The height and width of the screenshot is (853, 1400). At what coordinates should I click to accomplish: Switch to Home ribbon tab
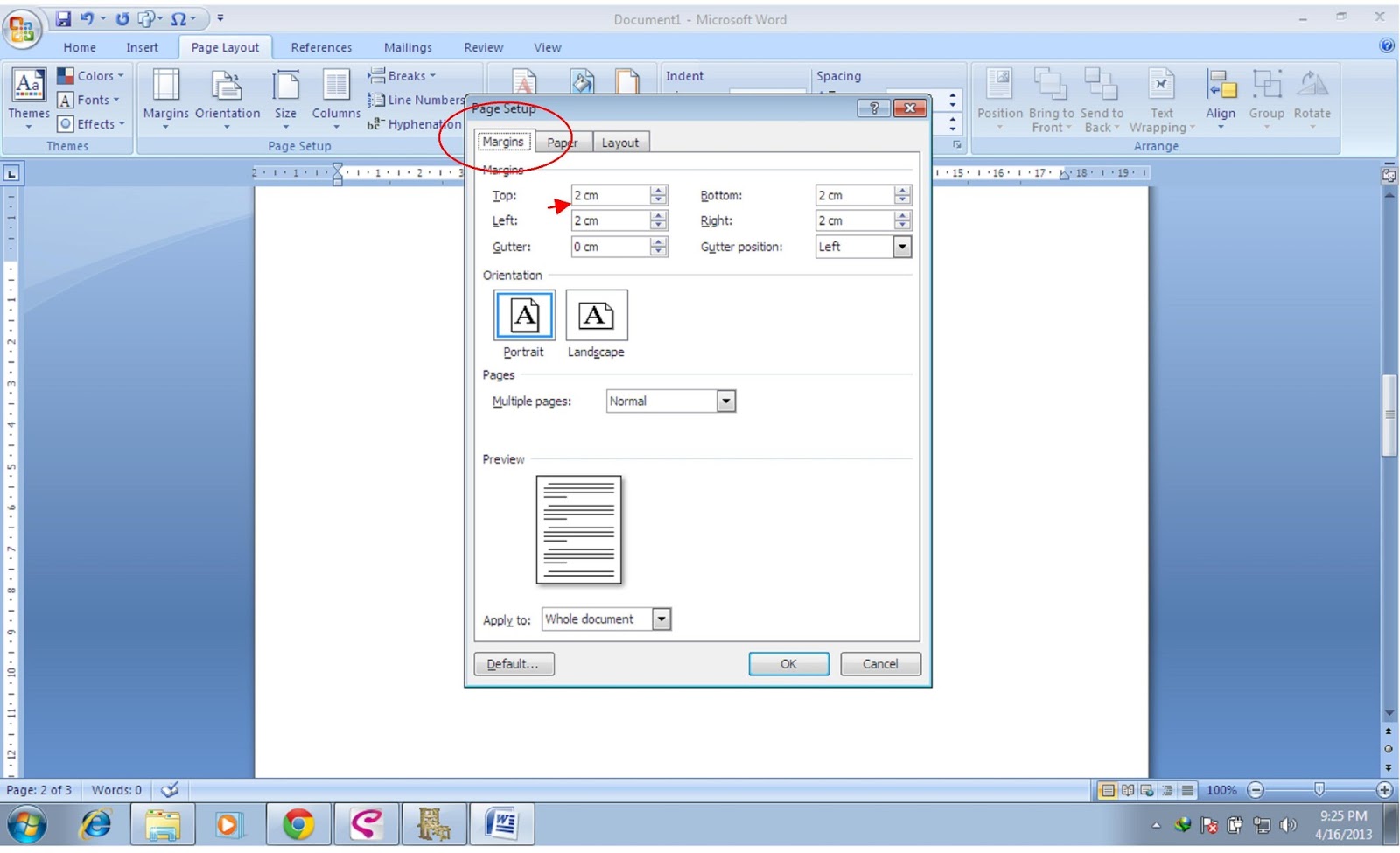click(80, 47)
